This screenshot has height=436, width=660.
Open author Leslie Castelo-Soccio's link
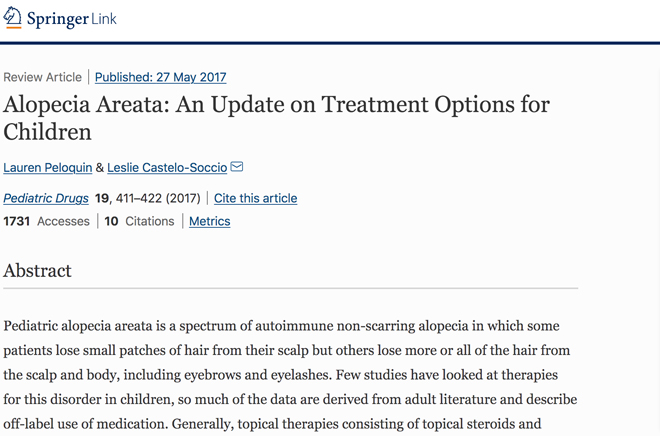(167, 167)
